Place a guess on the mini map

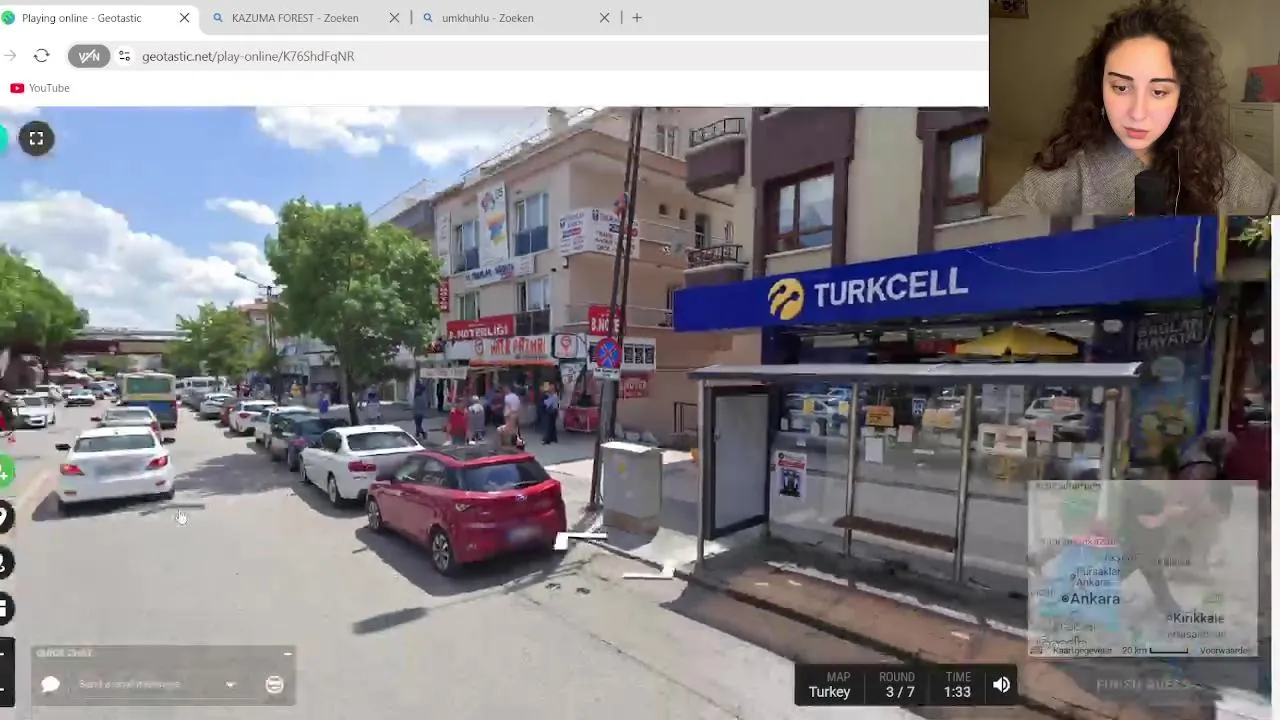click(1142, 568)
